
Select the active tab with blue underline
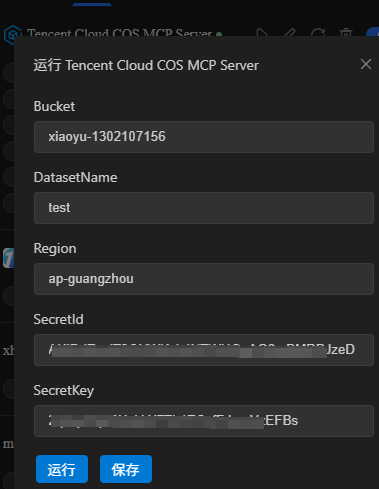[92, 4]
